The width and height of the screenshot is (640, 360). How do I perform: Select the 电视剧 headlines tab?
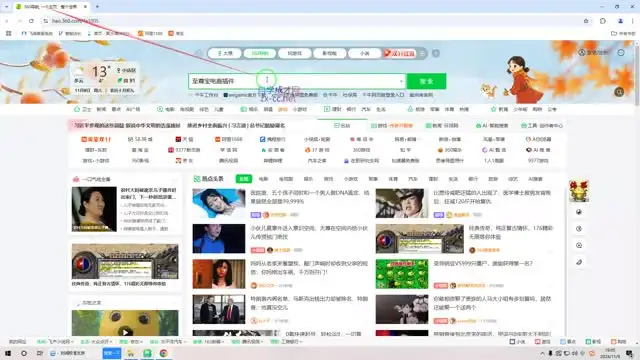point(286,179)
